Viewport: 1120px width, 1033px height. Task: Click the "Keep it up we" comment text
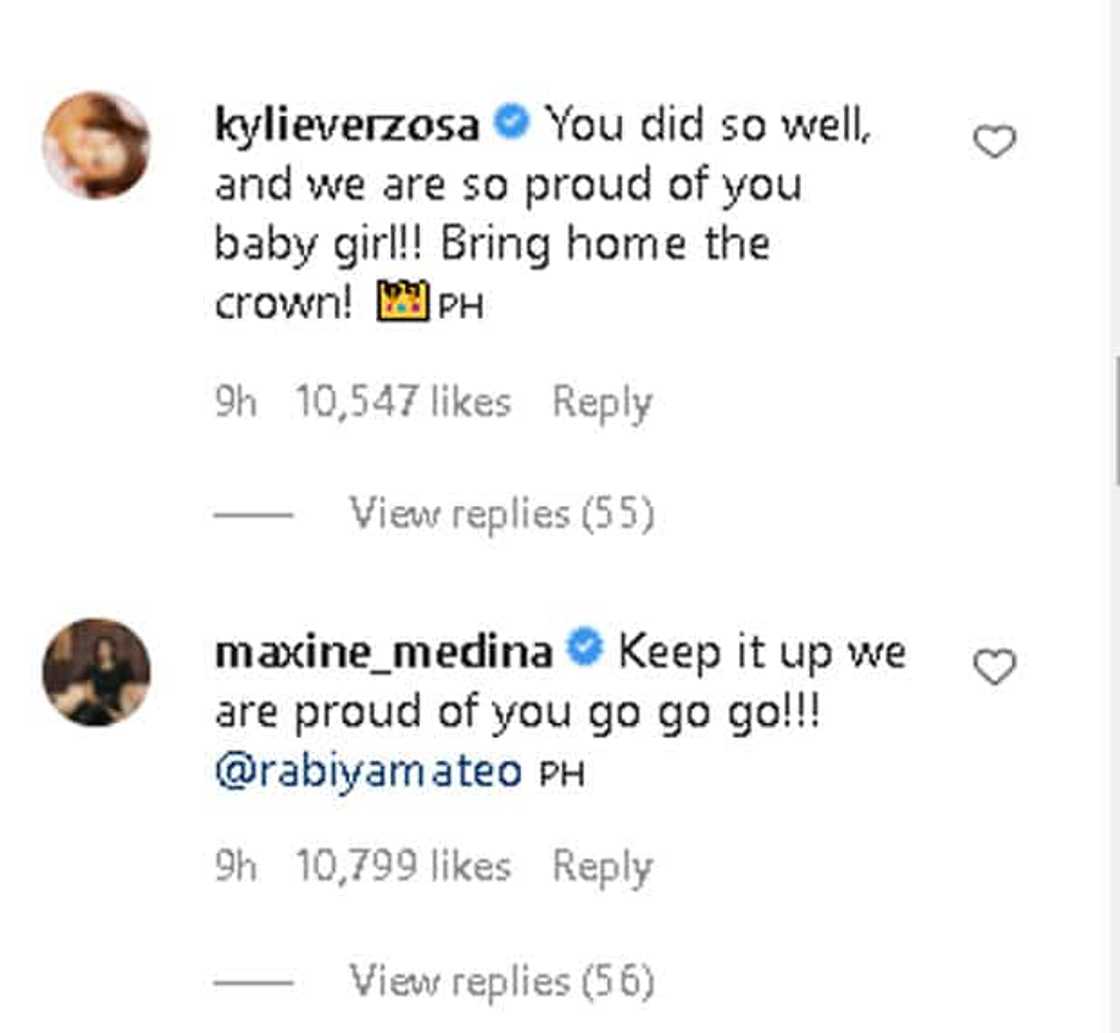point(762,653)
